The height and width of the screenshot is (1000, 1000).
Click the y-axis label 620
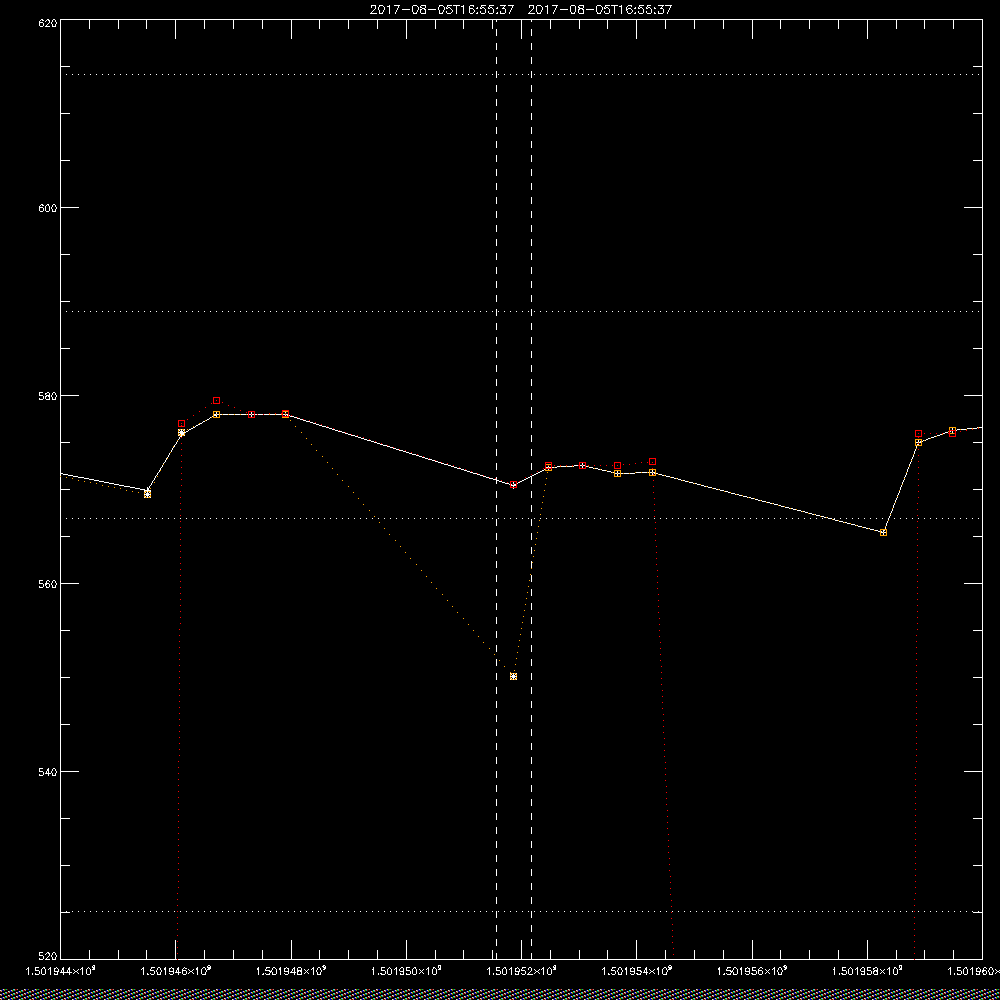pos(48,22)
